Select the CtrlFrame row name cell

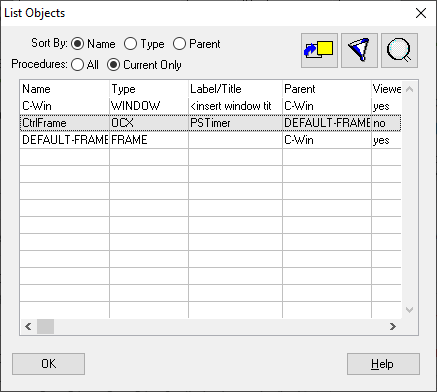64,123
